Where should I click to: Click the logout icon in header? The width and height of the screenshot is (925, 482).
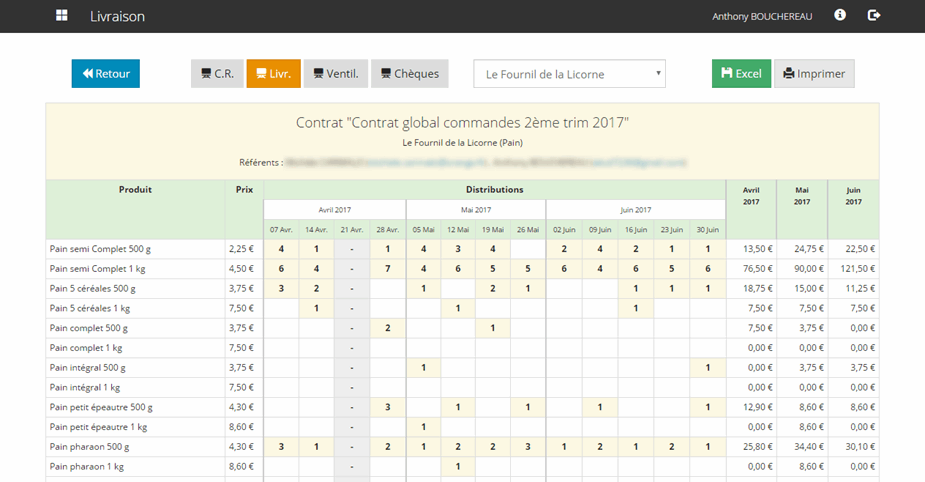pos(874,15)
